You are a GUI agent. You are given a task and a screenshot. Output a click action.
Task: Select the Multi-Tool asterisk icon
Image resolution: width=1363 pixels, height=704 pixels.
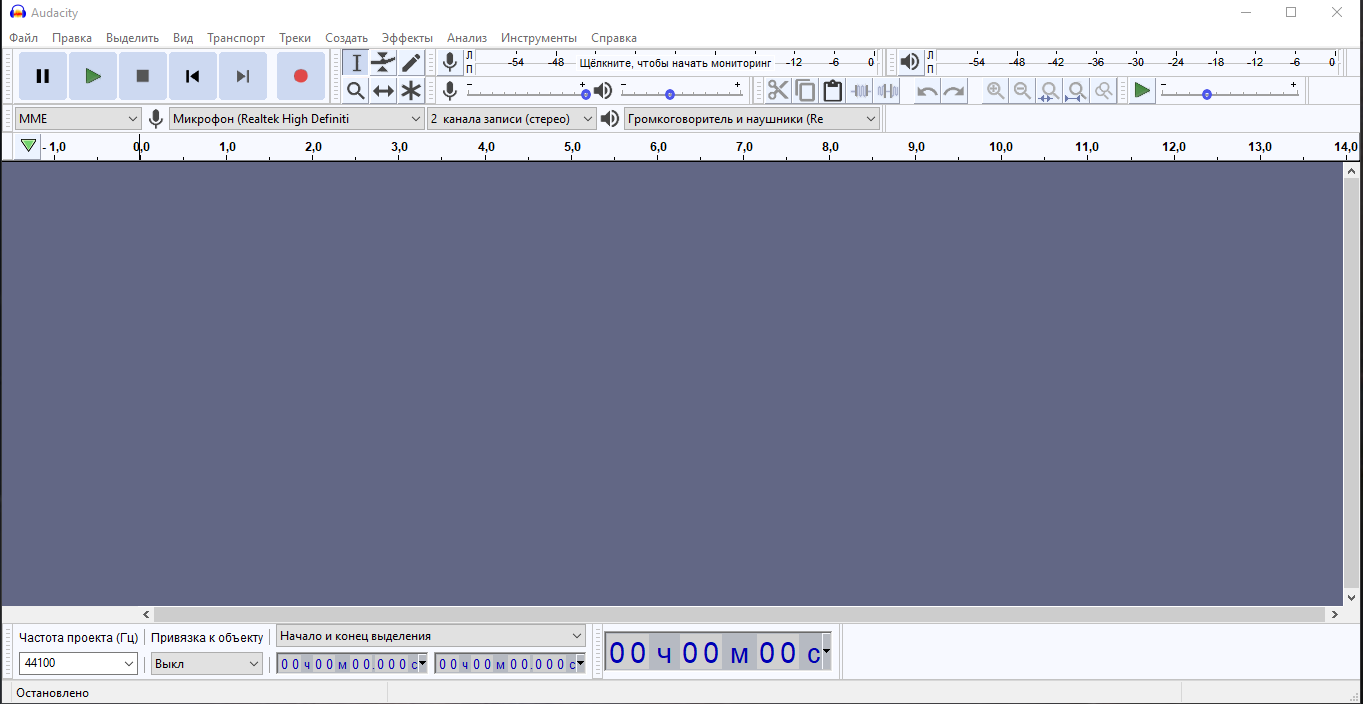411,91
